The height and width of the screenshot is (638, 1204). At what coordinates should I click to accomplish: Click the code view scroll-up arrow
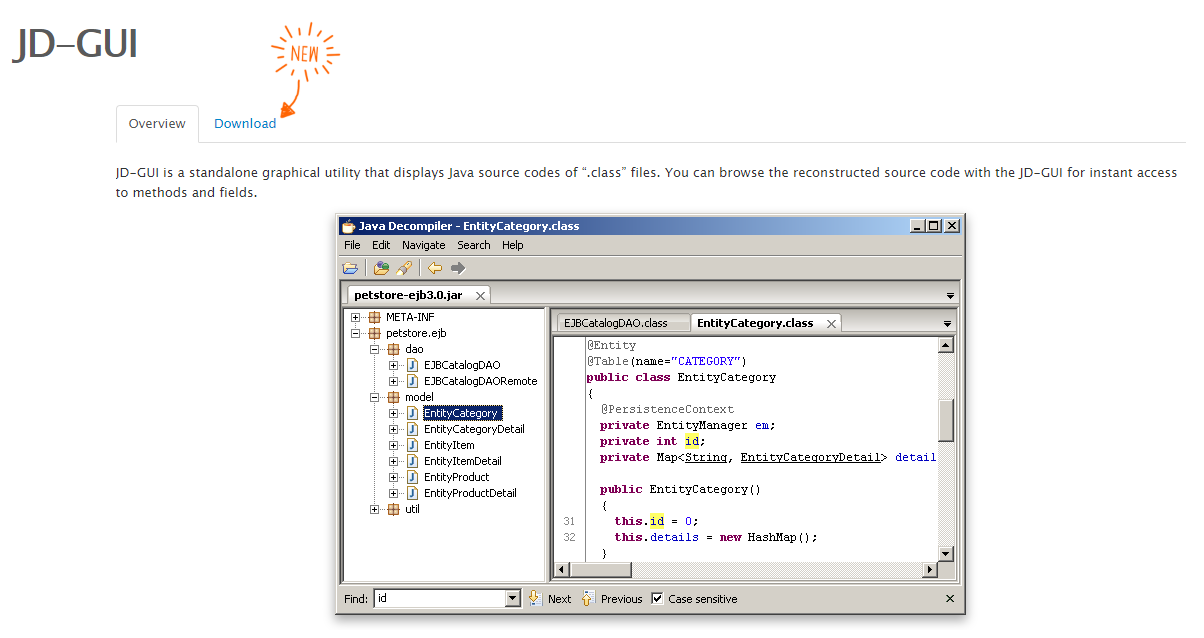tap(946, 345)
